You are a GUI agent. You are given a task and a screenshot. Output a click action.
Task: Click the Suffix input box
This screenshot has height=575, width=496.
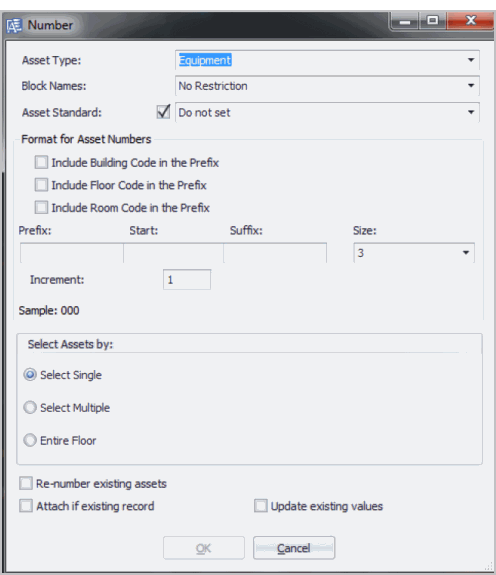275,253
